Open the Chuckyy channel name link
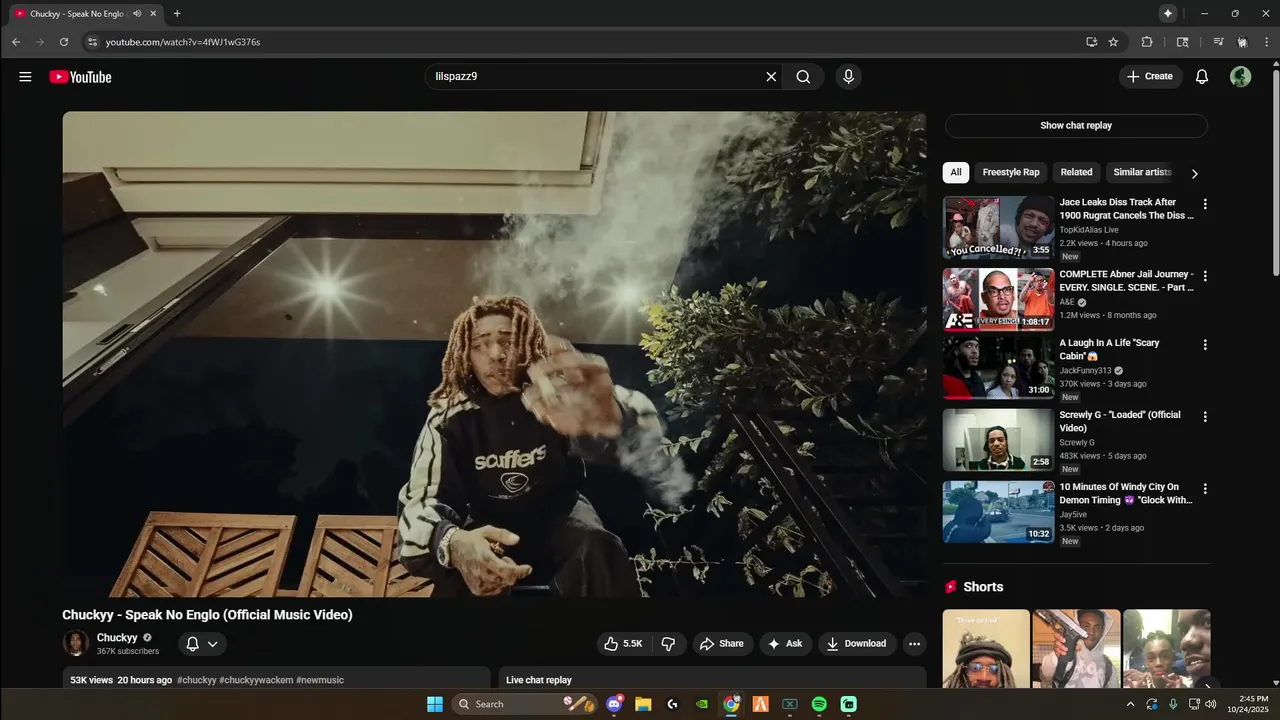The image size is (1280, 720). click(117, 638)
